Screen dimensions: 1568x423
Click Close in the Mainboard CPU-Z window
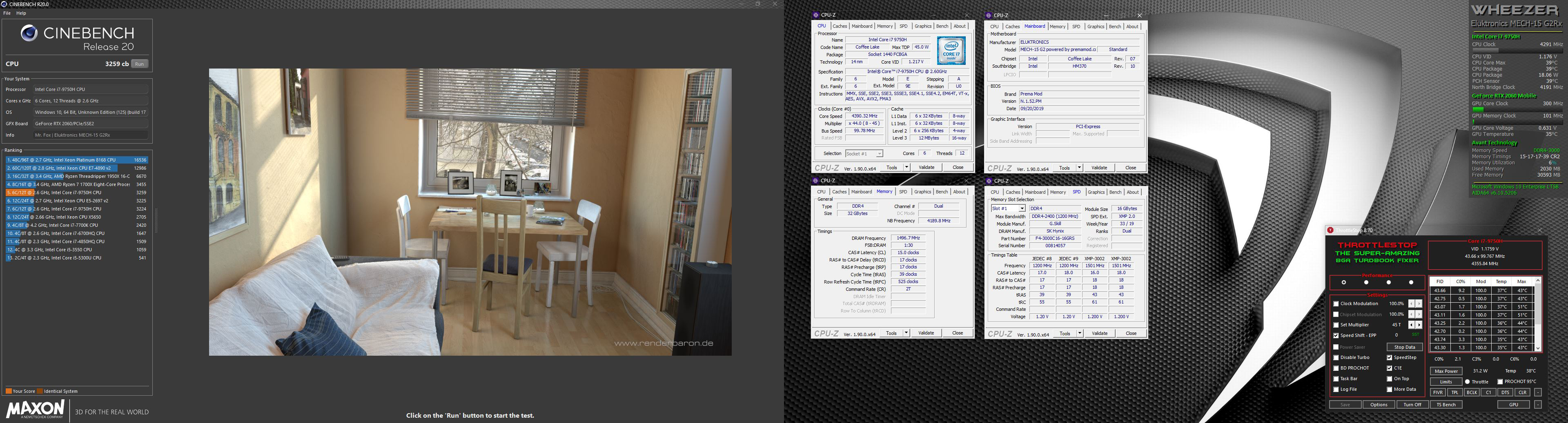[x=1130, y=168]
